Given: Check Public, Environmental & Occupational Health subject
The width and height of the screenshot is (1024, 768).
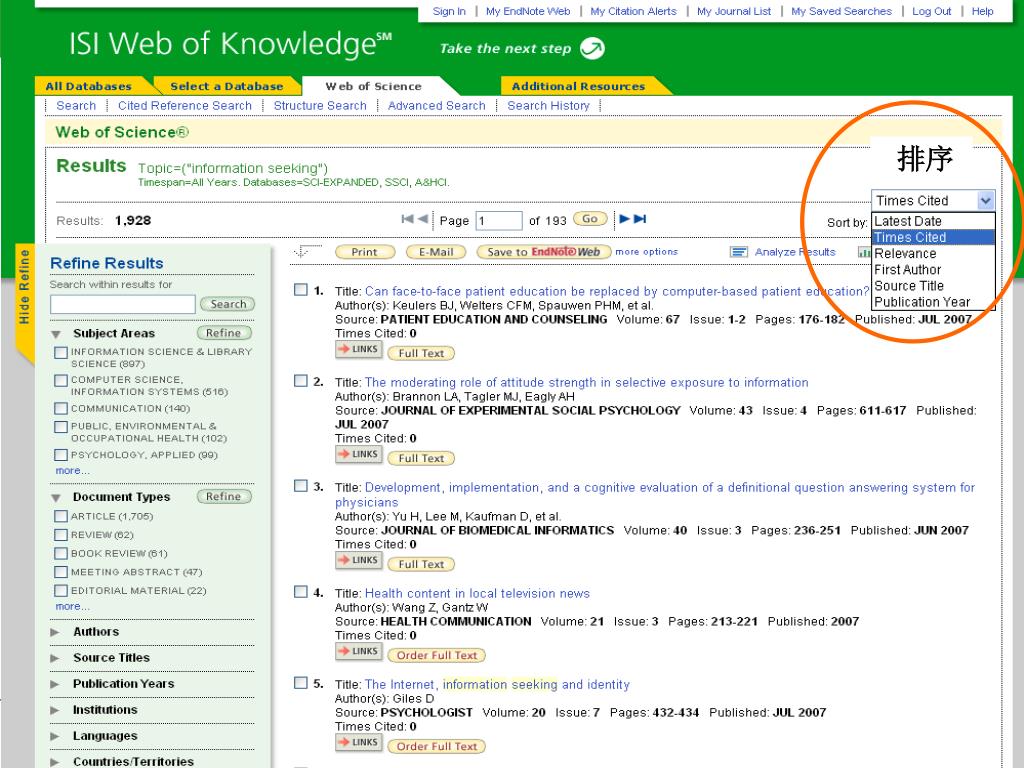Looking at the screenshot, I should point(61,426).
